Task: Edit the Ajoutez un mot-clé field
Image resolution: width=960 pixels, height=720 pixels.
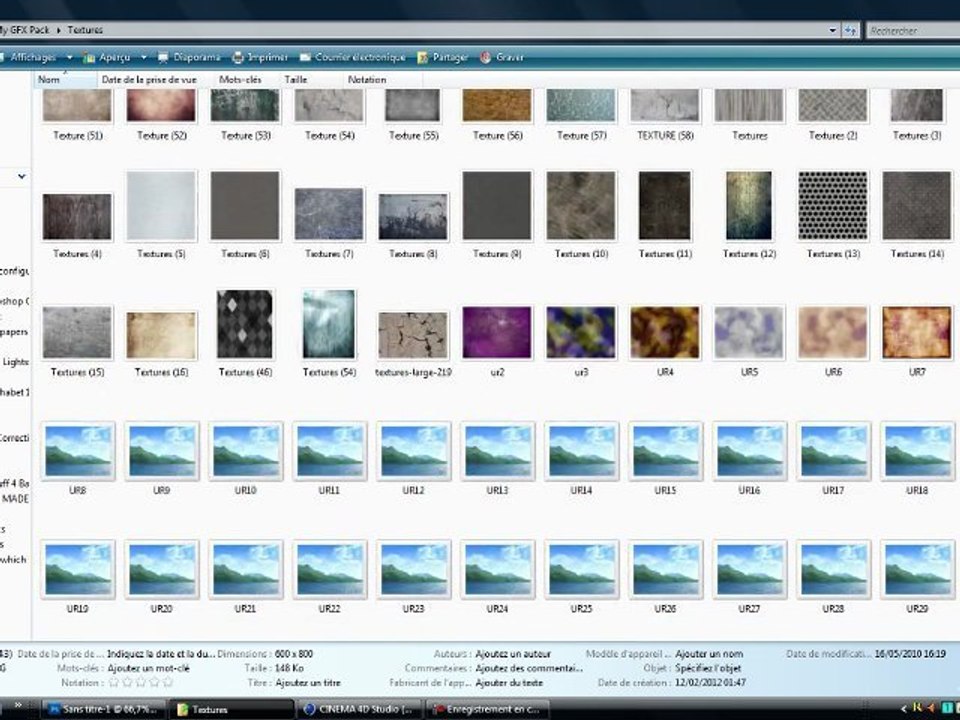Action: point(149,668)
